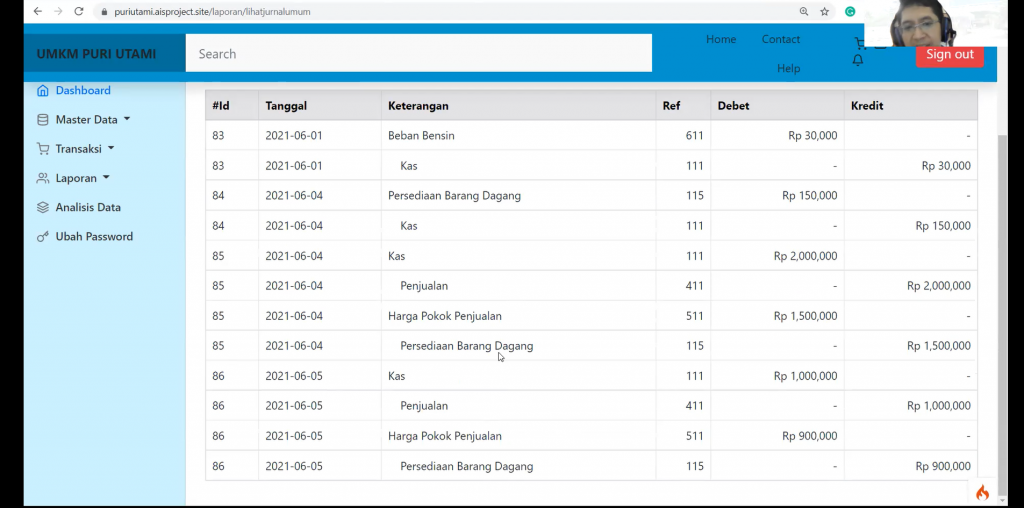Click Penjualan entry with Rp 2,000,000 kredit
The width and height of the screenshot is (1024, 508).
(x=424, y=286)
